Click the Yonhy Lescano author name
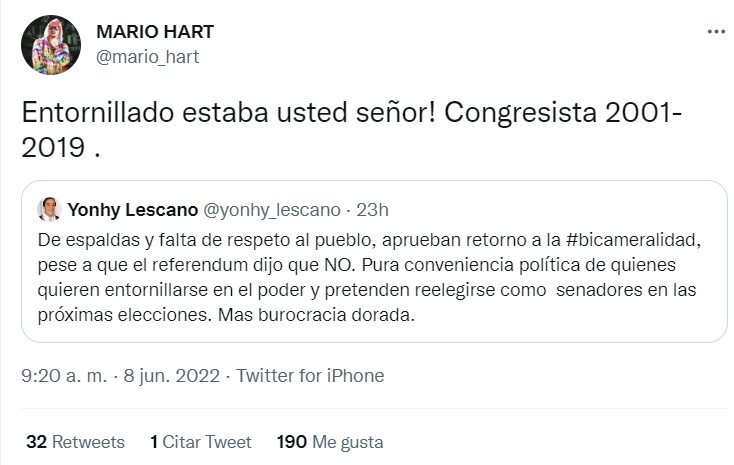The image size is (734, 465). pyautogui.click(x=132, y=209)
